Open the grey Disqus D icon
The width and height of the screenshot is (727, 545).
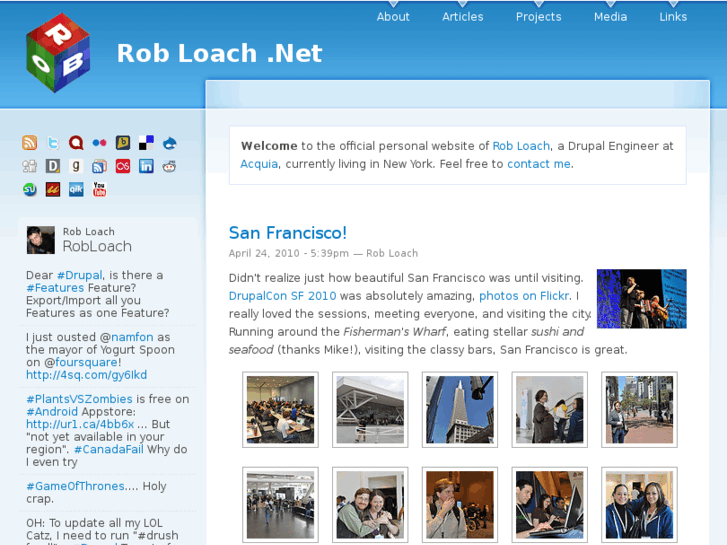[53, 166]
